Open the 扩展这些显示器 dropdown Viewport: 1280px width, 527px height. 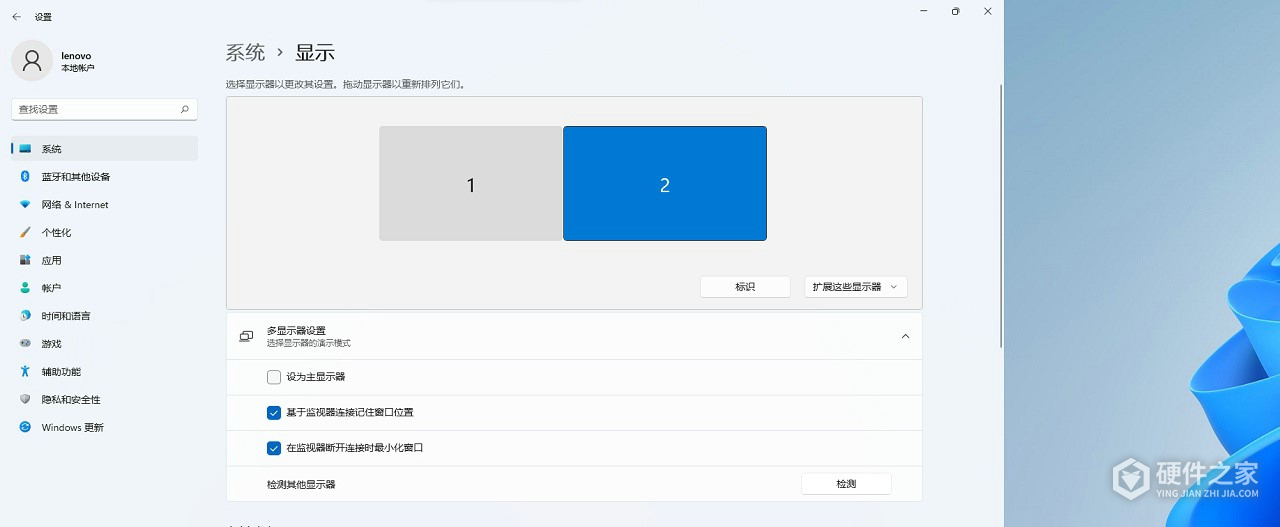pyautogui.click(x=856, y=287)
